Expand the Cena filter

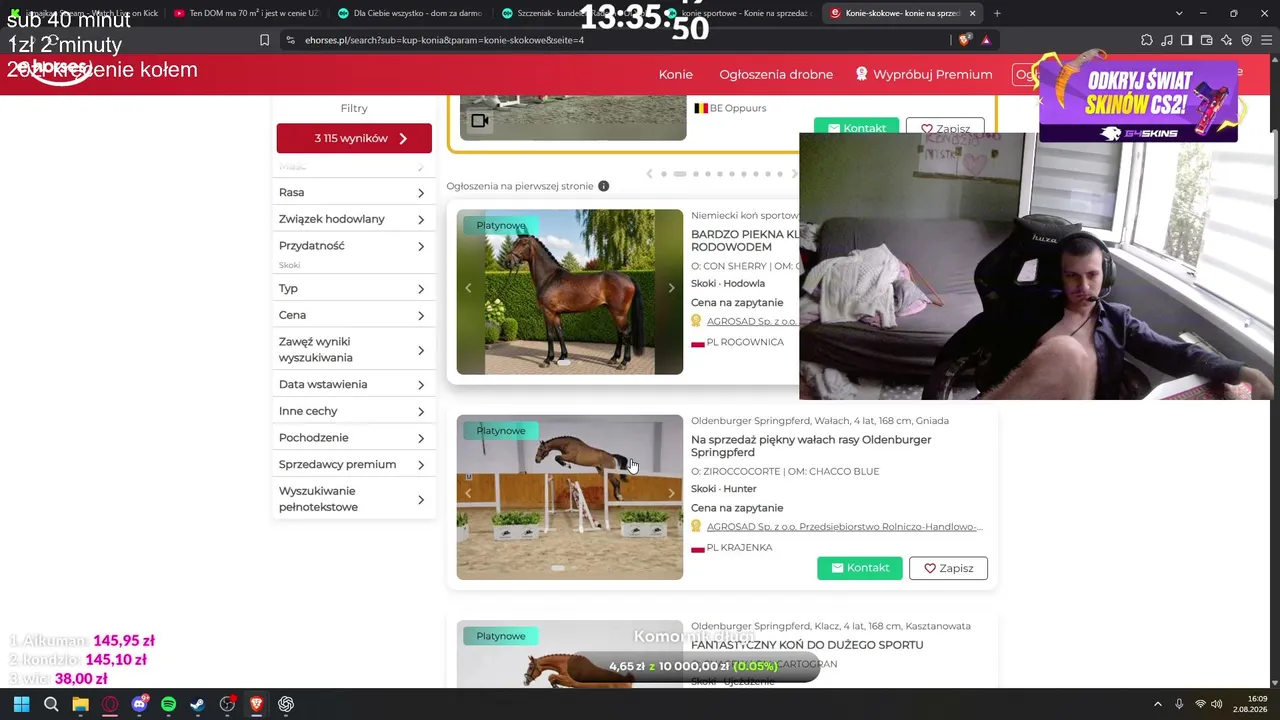pyautogui.click(x=354, y=315)
